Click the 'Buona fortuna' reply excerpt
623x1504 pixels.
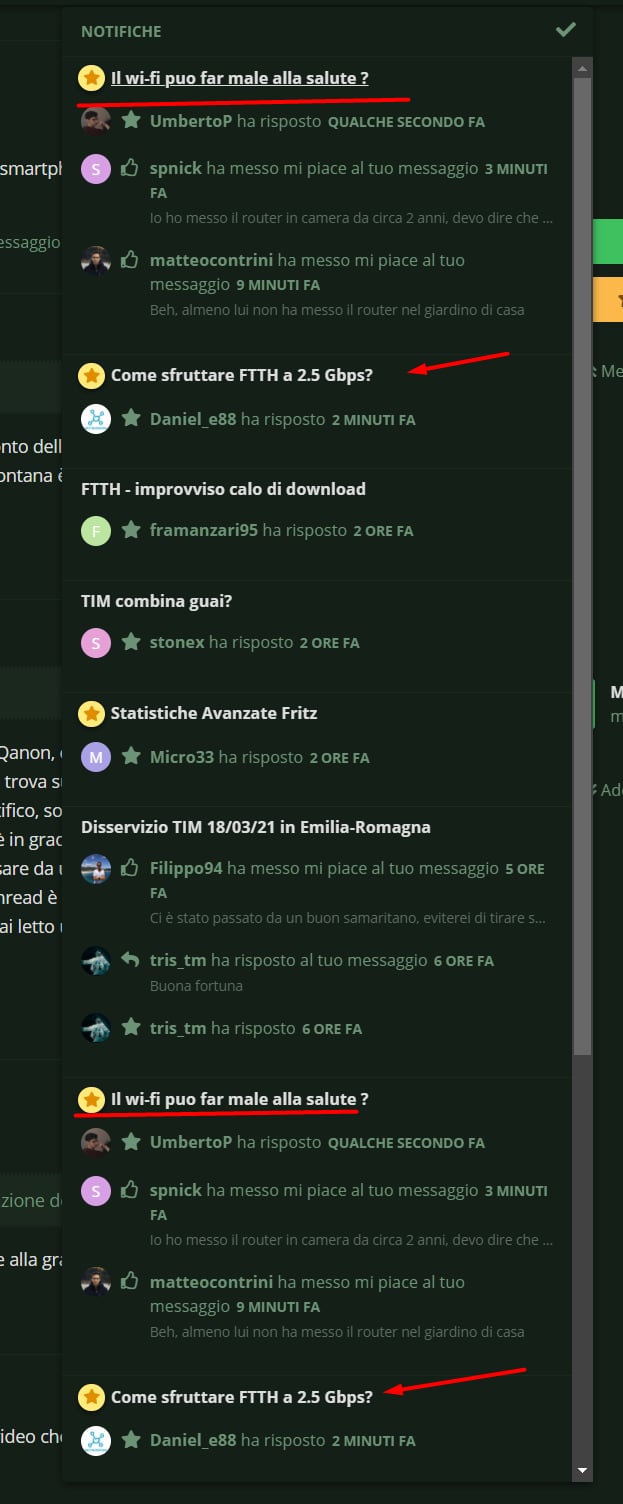point(196,985)
